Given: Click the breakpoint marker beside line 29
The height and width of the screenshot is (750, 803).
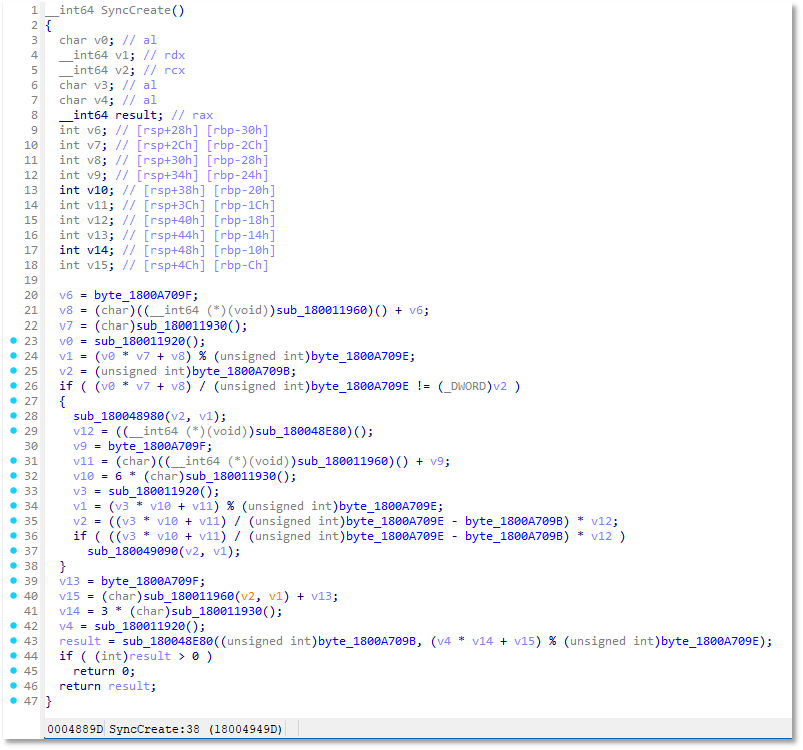Looking at the screenshot, I should [11, 431].
